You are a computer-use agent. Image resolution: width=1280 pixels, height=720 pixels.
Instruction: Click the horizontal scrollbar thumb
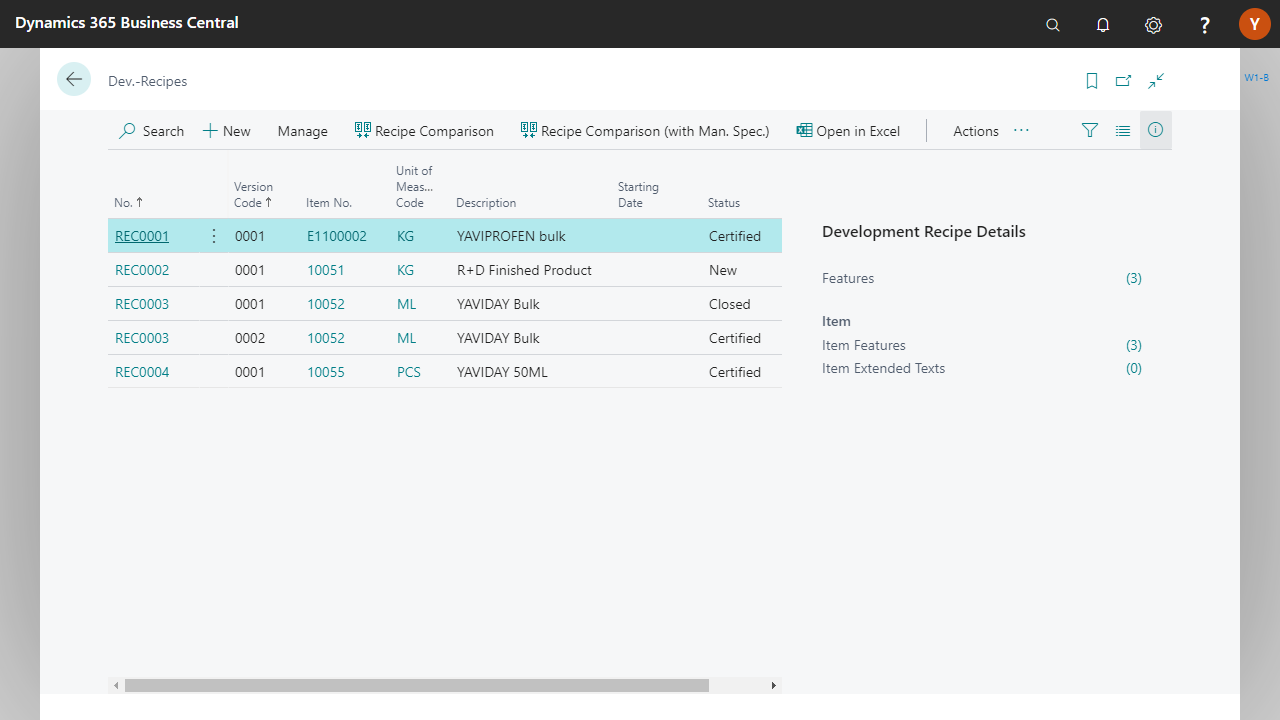[417, 686]
